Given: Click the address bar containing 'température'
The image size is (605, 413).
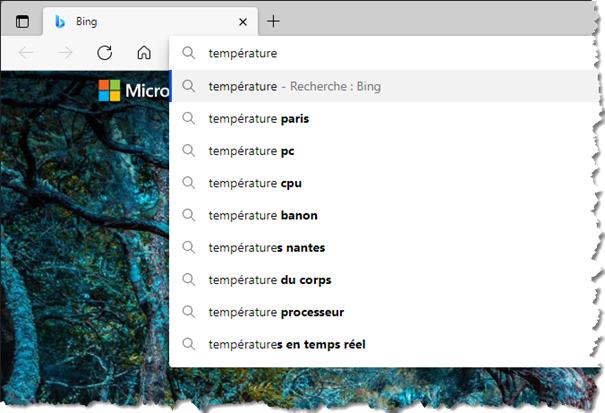Looking at the screenshot, I should [x=380, y=54].
